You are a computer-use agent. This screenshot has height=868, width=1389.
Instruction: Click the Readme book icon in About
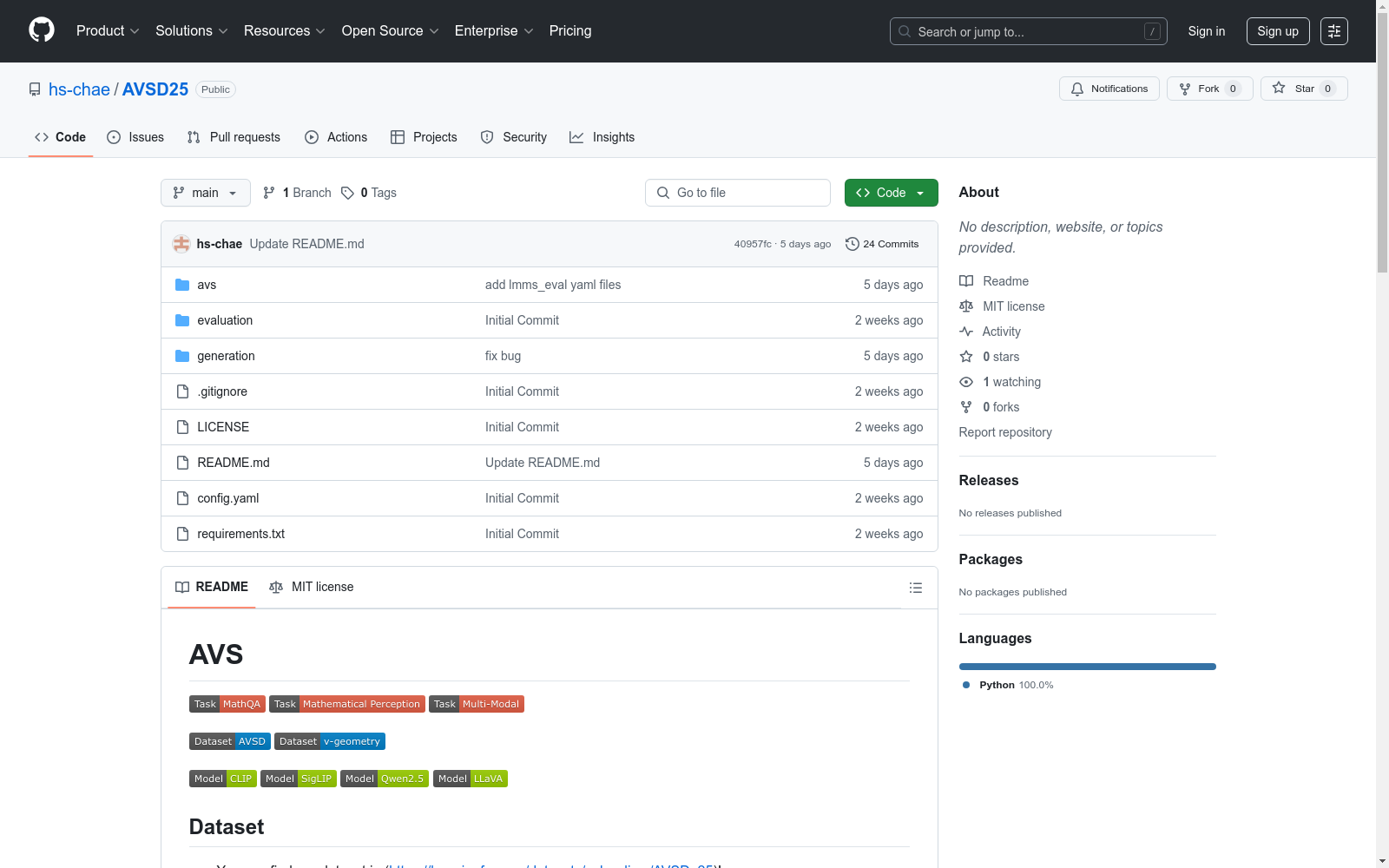point(966,281)
